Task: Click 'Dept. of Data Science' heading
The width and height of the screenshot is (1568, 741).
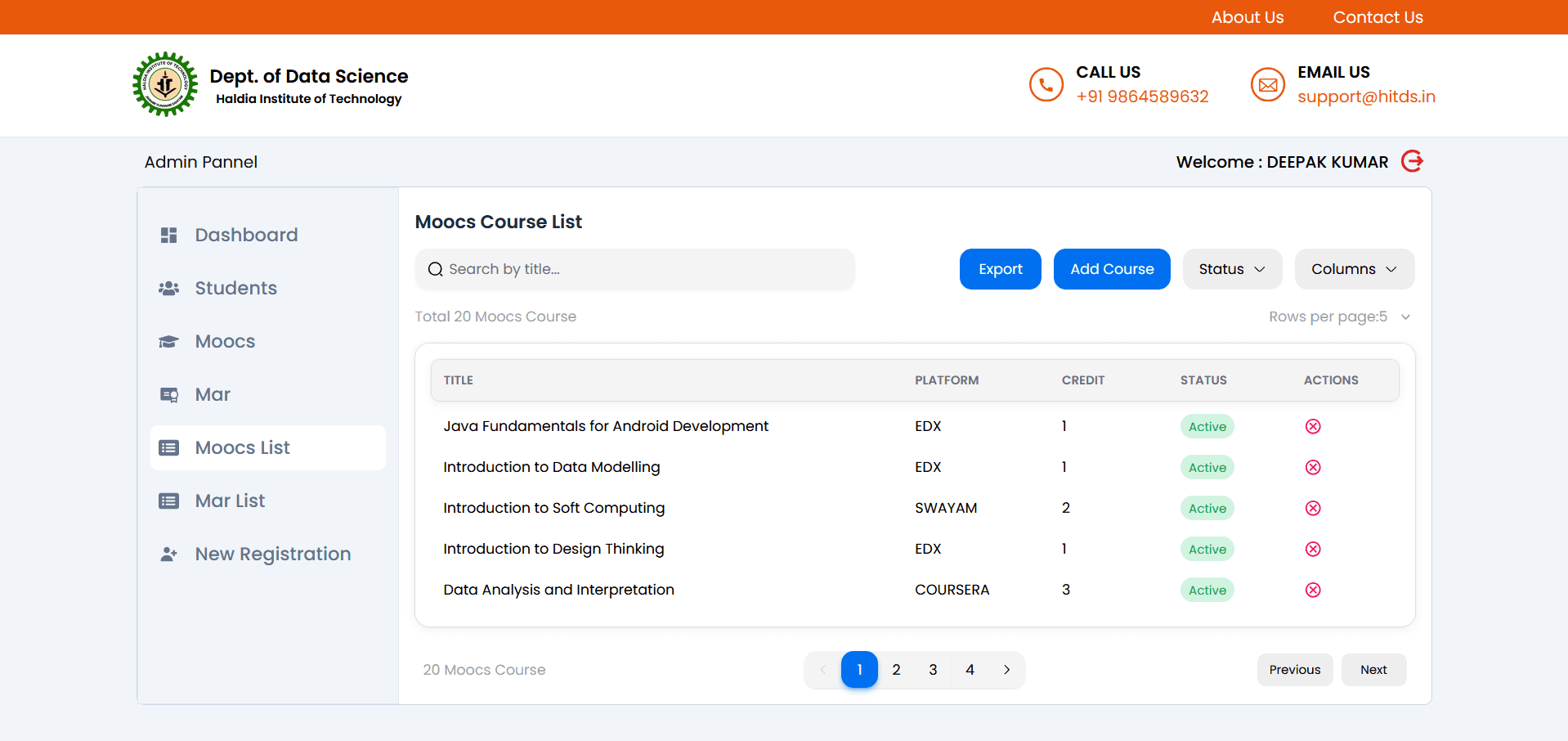Action: click(309, 76)
